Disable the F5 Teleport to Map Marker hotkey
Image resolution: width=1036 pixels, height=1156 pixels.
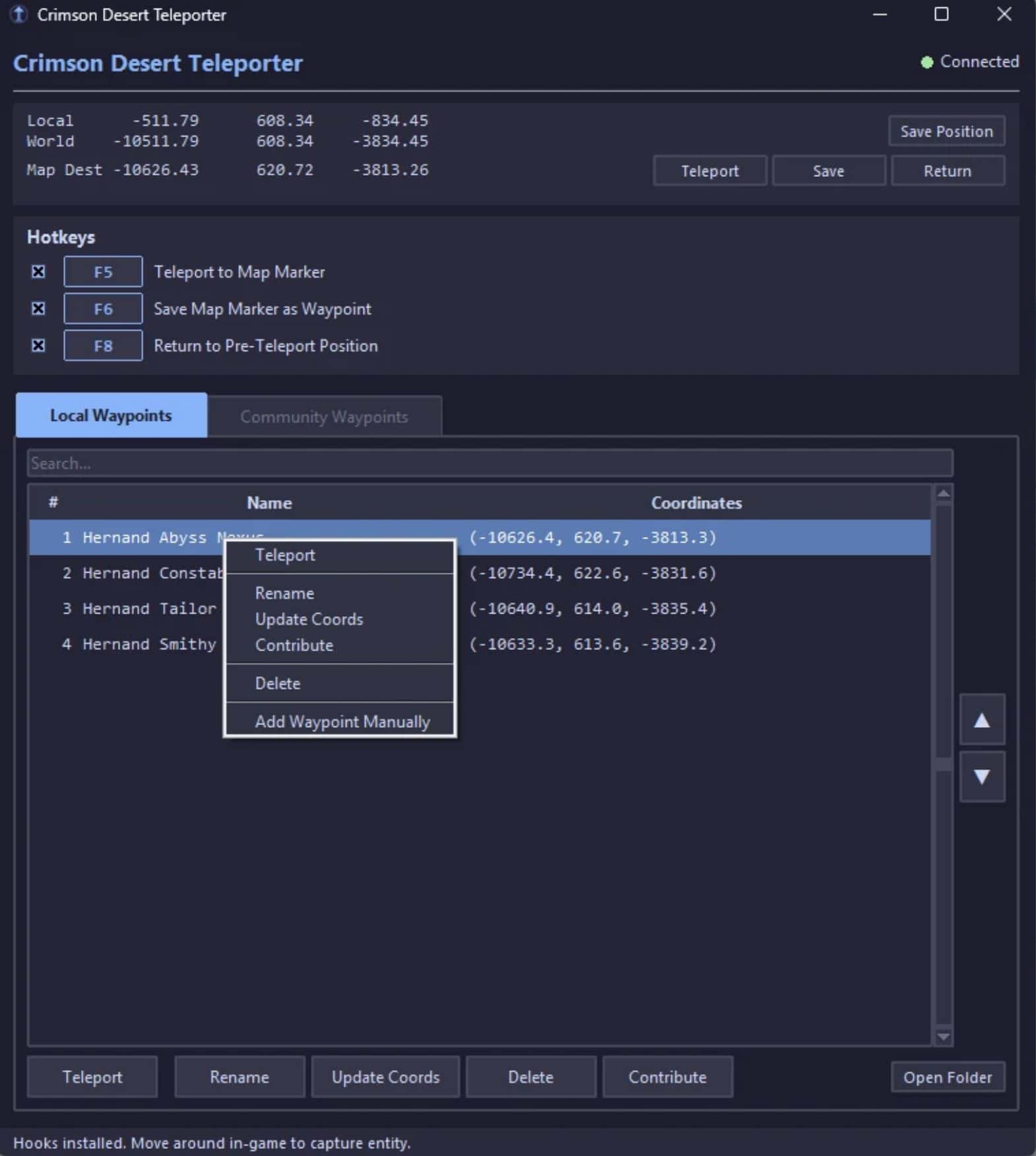pos(38,272)
